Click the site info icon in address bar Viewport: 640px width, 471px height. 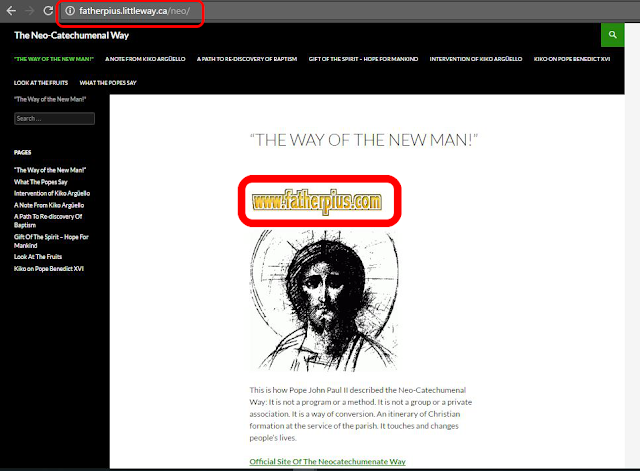(x=70, y=11)
